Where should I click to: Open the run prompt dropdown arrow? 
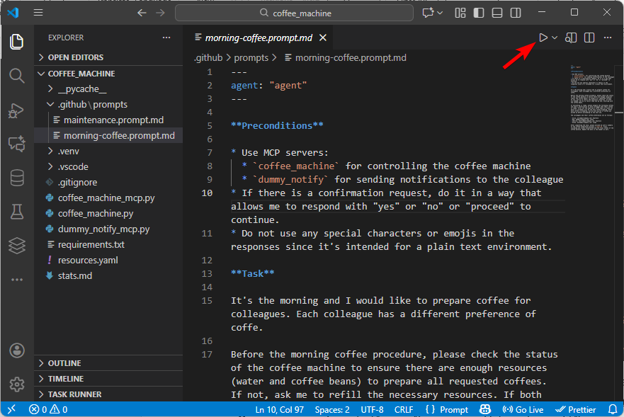tap(554, 38)
